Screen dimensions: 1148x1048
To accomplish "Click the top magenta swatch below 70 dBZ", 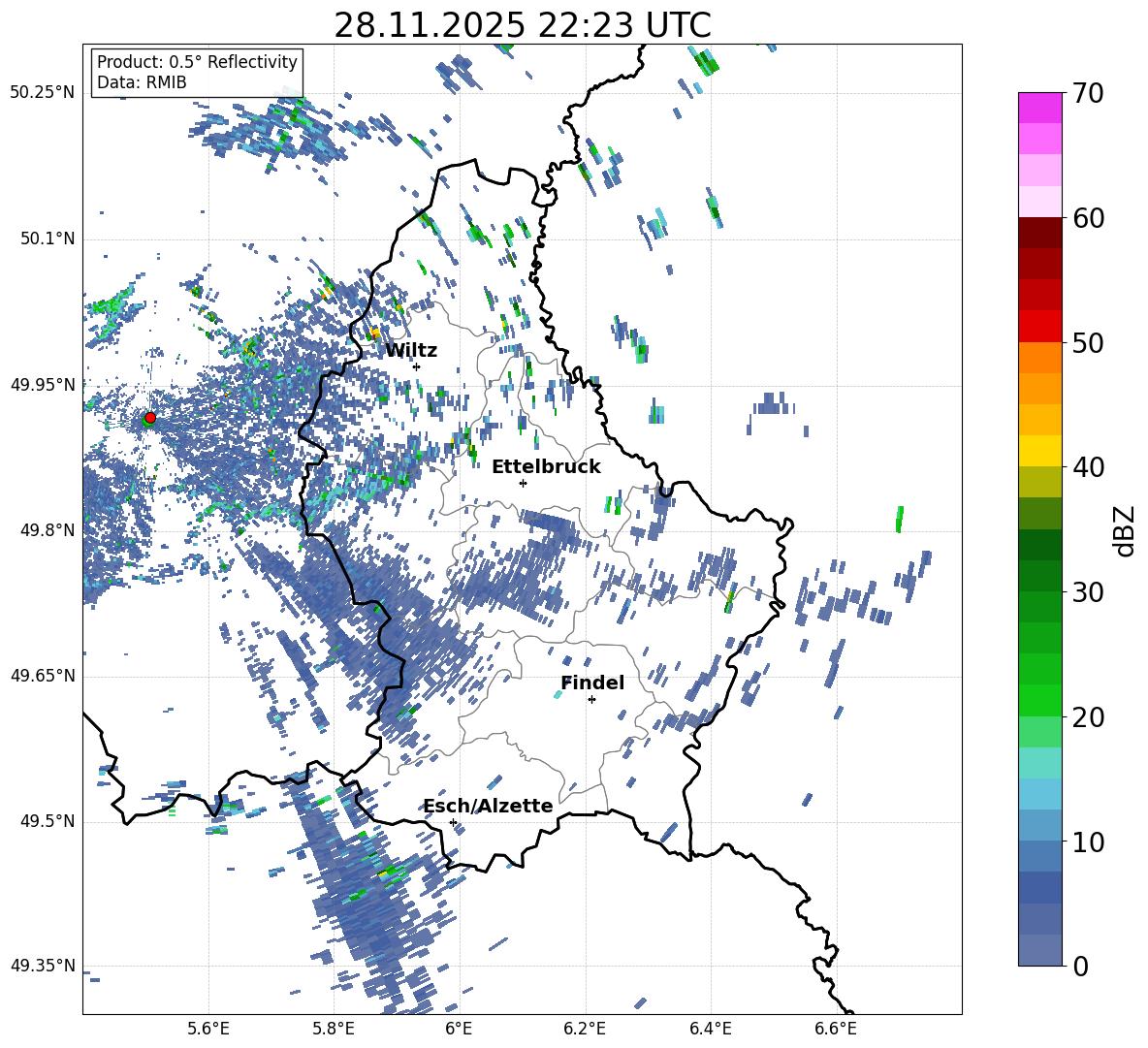I will 1039,109.
